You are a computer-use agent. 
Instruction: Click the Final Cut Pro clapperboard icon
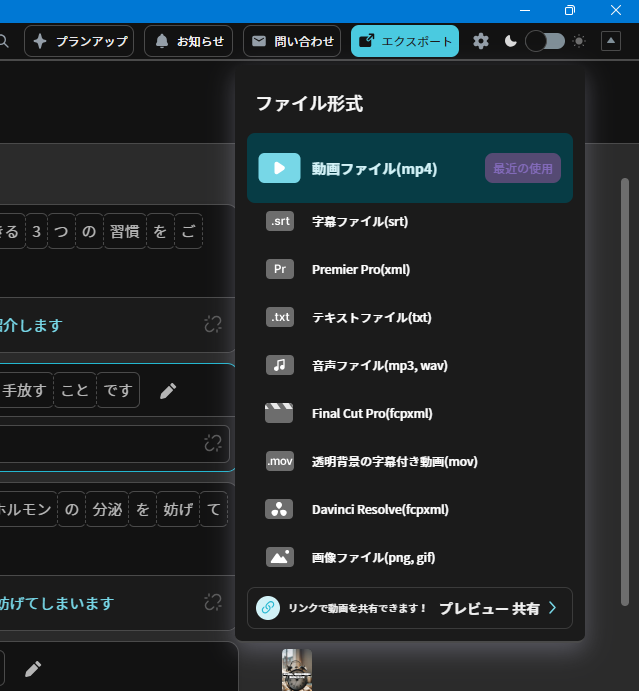click(279, 413)
